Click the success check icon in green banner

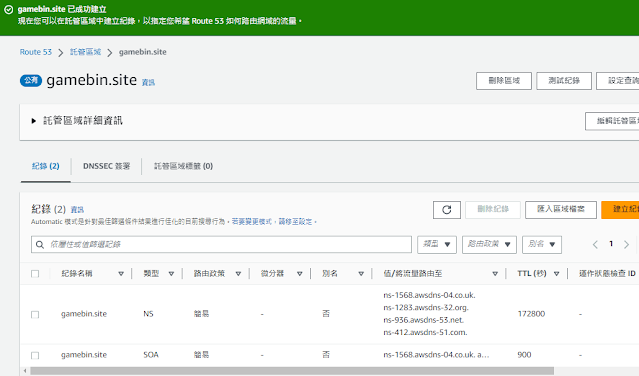coord(9,9)
